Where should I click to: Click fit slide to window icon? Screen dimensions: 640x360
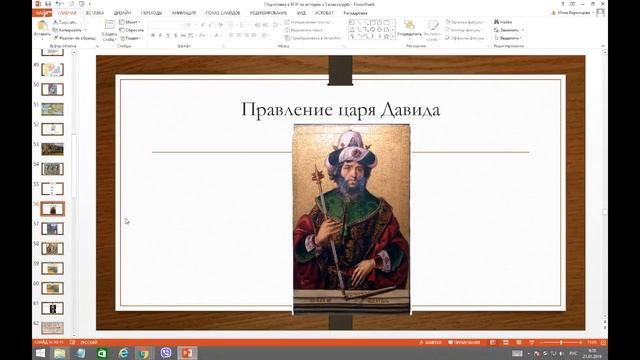coord(603,342)
